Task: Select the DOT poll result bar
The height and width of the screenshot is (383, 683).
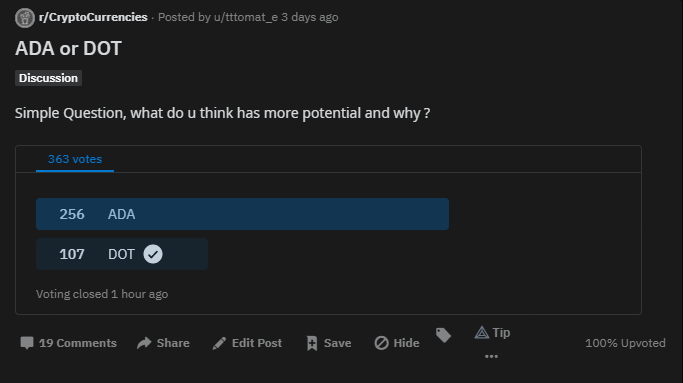Action: point(122,254)
